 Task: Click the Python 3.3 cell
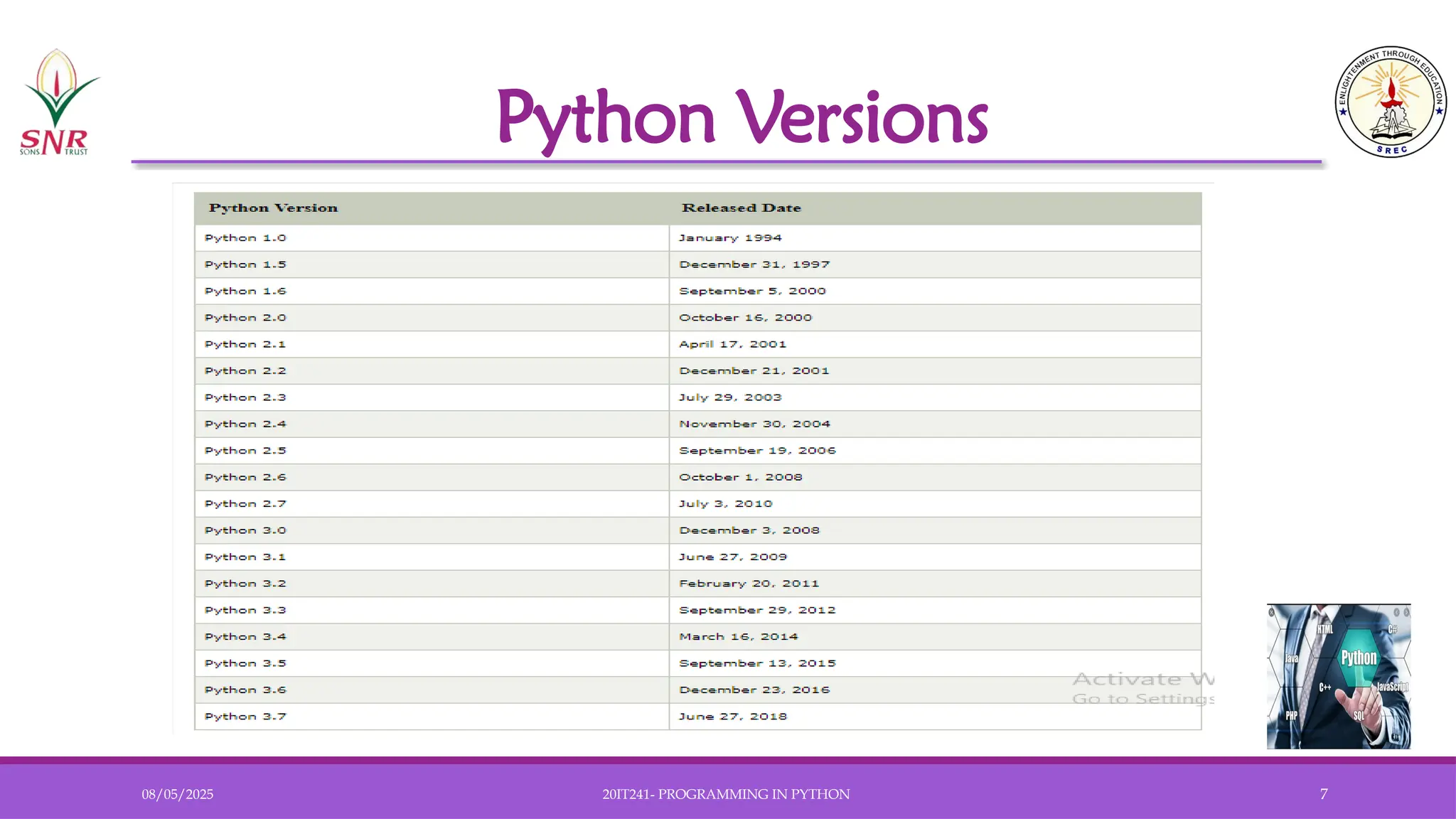[432, 610]
